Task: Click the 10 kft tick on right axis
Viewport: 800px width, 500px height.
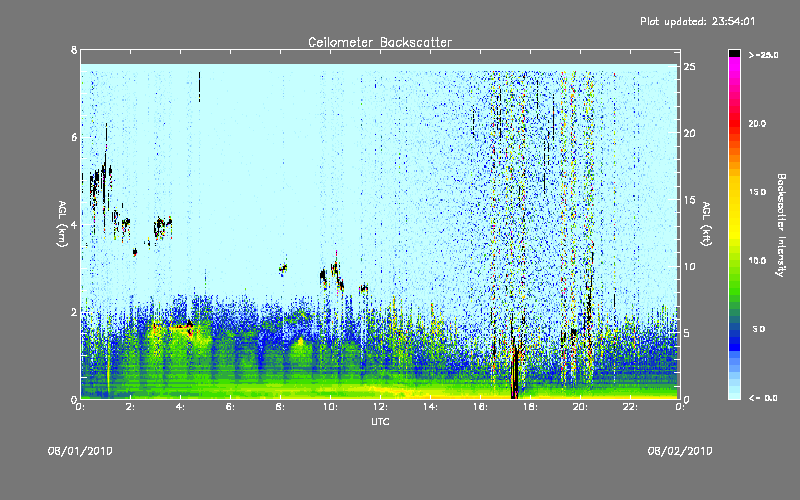Action: click(690, 266)
